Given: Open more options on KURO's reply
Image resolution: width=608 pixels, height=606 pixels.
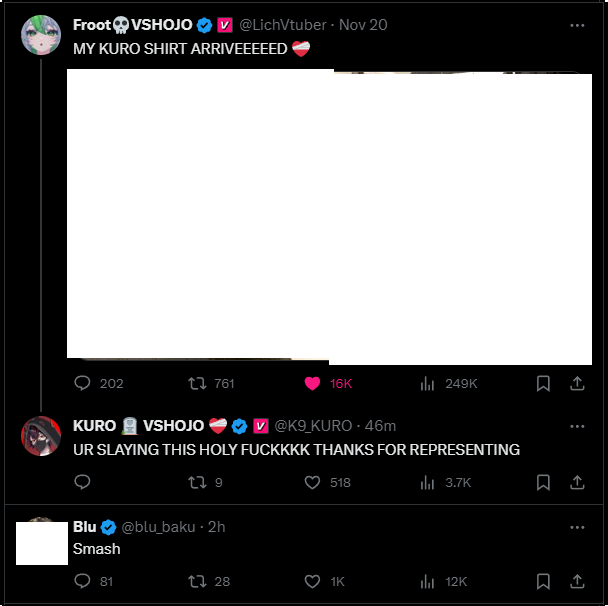Looking at the screenshot, I should [x=577, y=426].
